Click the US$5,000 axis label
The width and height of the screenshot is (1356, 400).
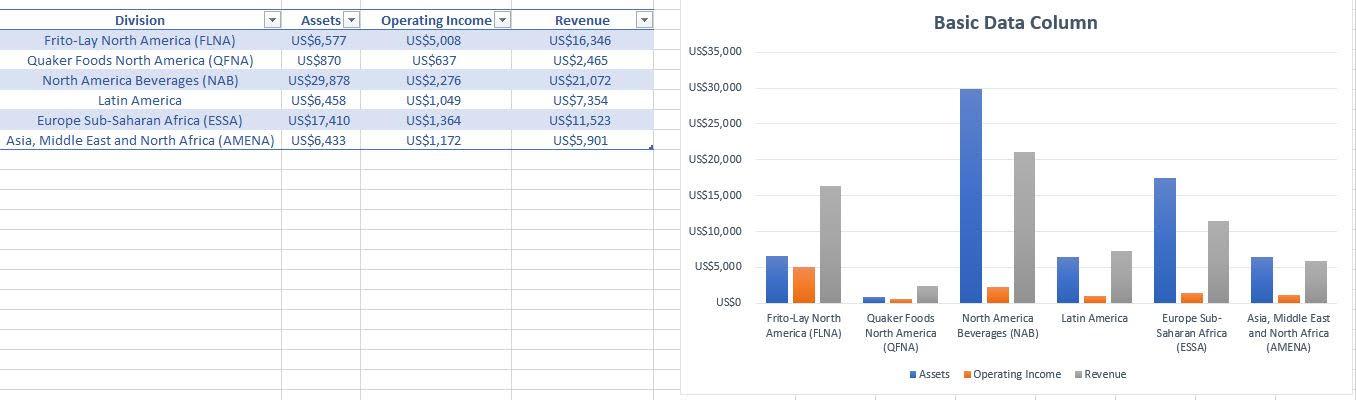tap(719, 266)
